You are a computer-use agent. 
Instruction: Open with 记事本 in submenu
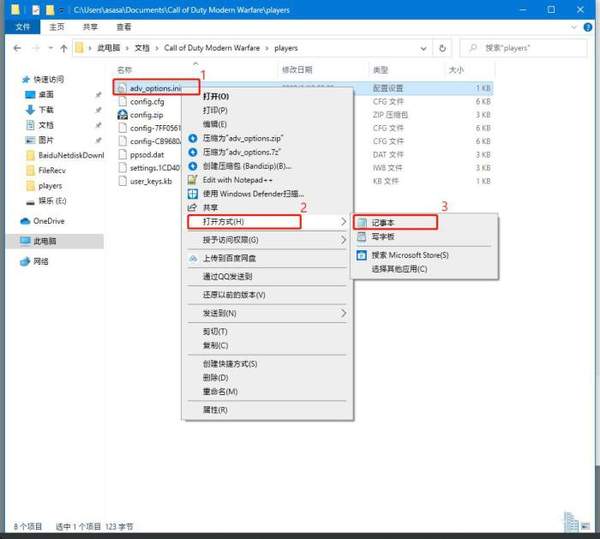pyautogui.click(x=425, y=223)
